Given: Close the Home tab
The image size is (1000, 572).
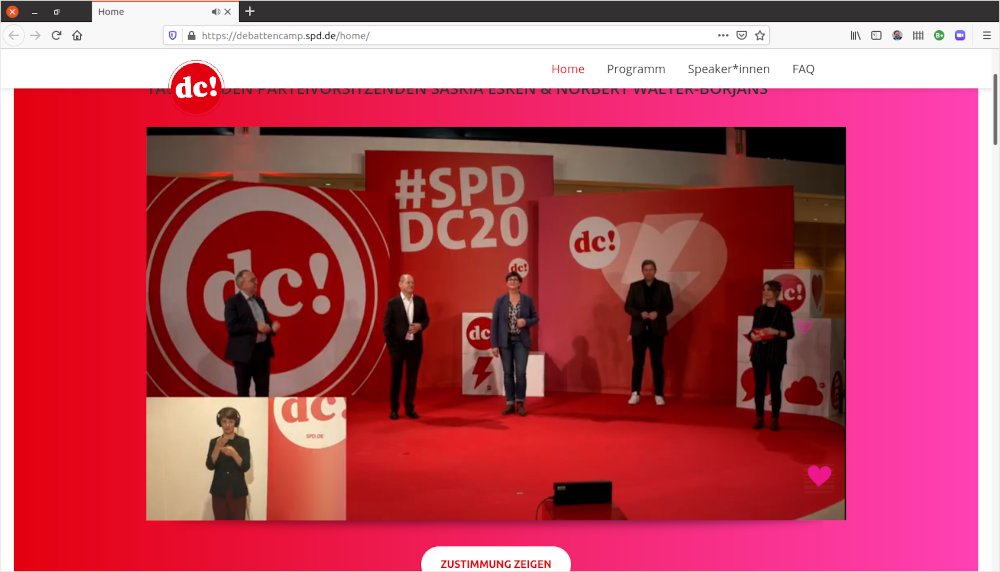Looking at the screenshot, I should pyautogui.click(x=228, y=11).
